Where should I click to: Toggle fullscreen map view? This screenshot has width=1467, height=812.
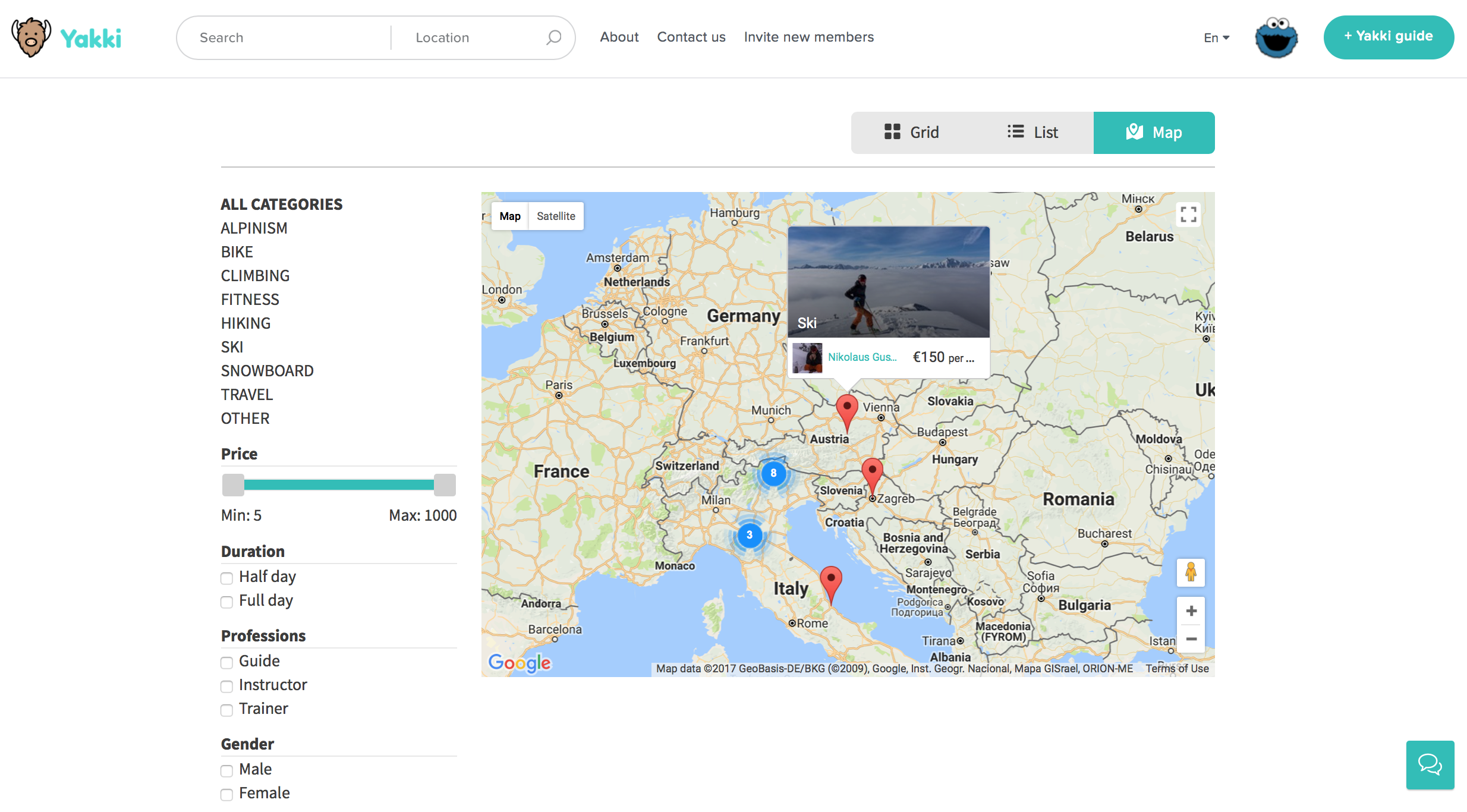(1188, 215)
